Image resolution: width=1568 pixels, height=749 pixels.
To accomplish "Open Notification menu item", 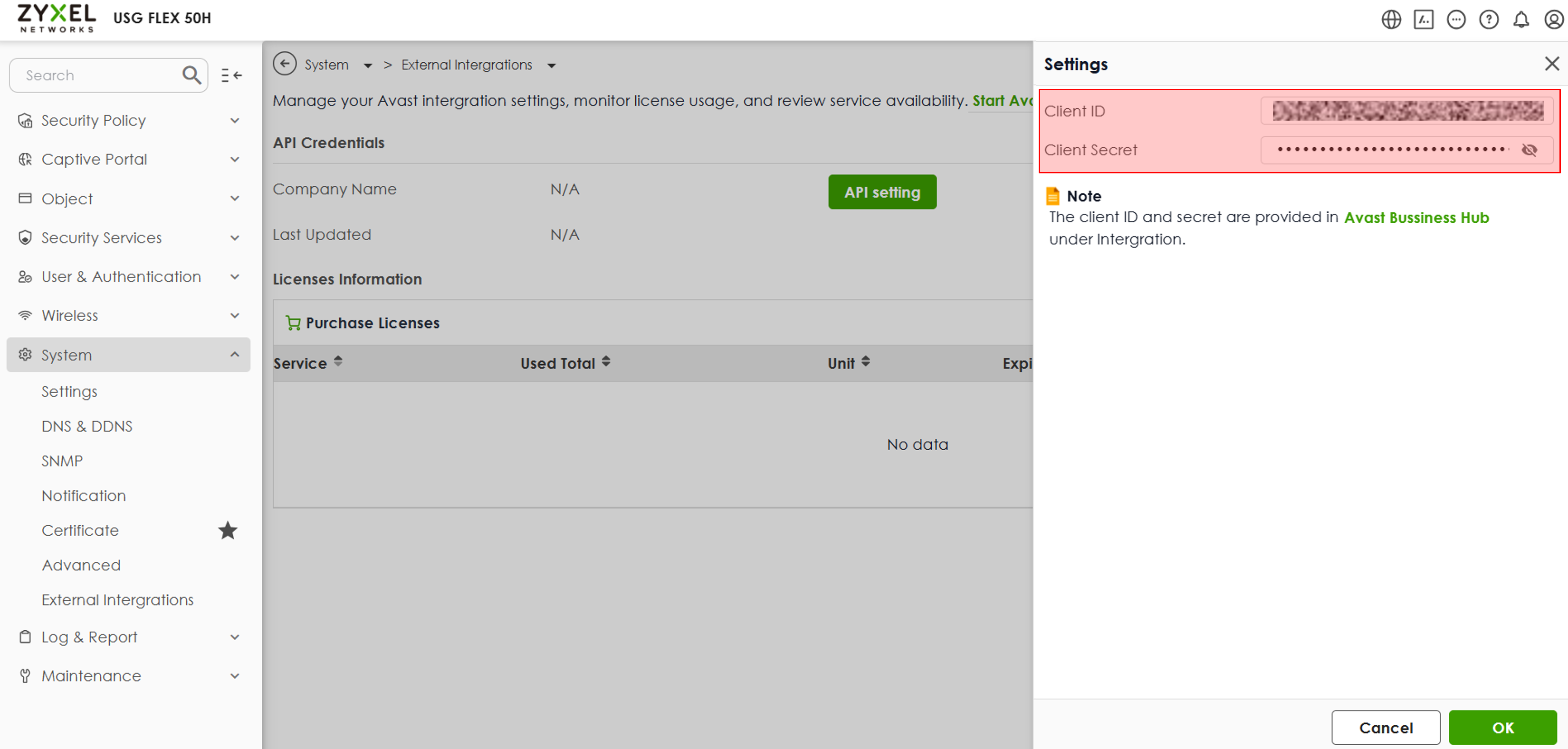I will point(84,495).
